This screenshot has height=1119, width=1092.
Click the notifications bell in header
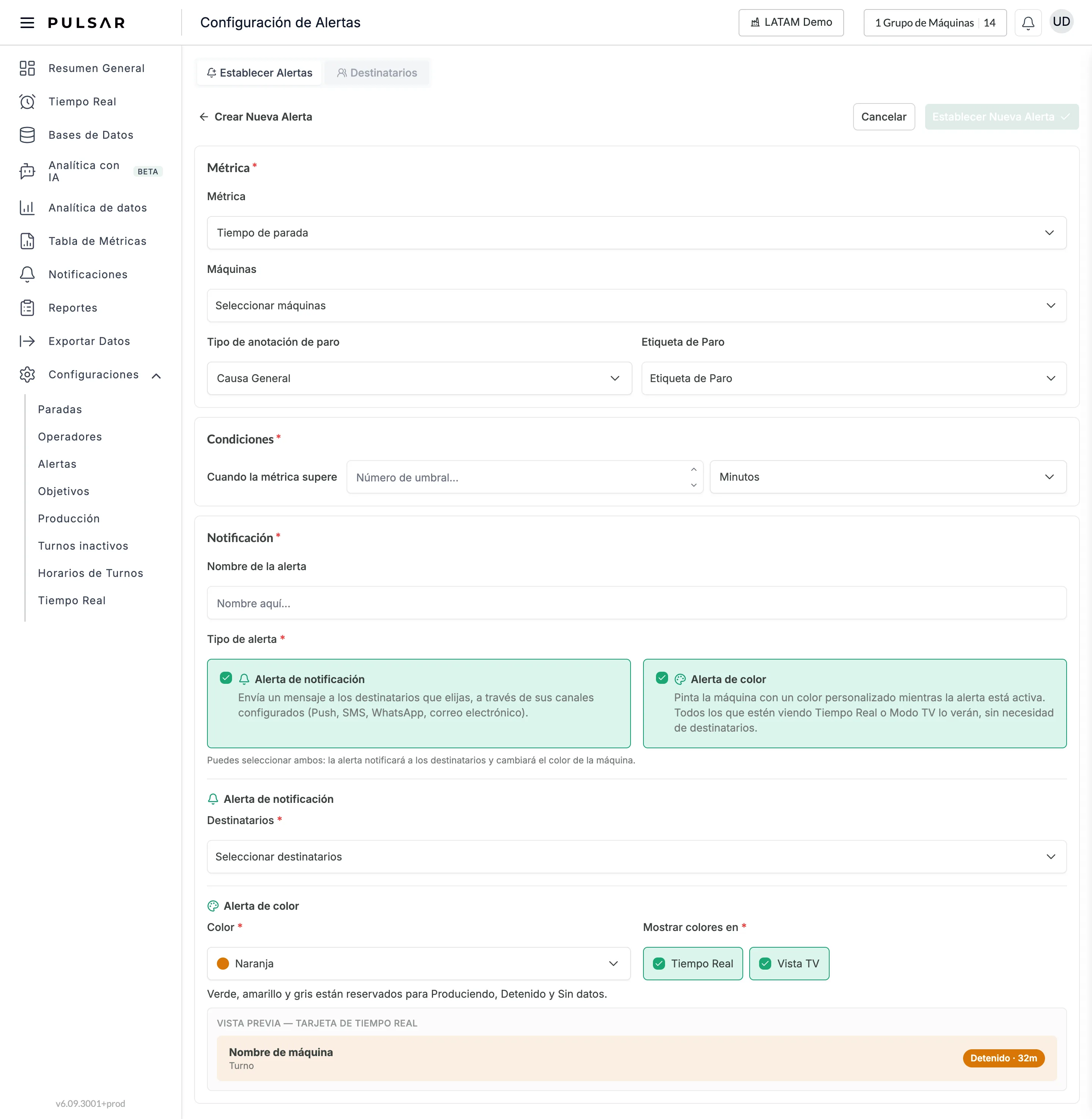(1028, 23)
